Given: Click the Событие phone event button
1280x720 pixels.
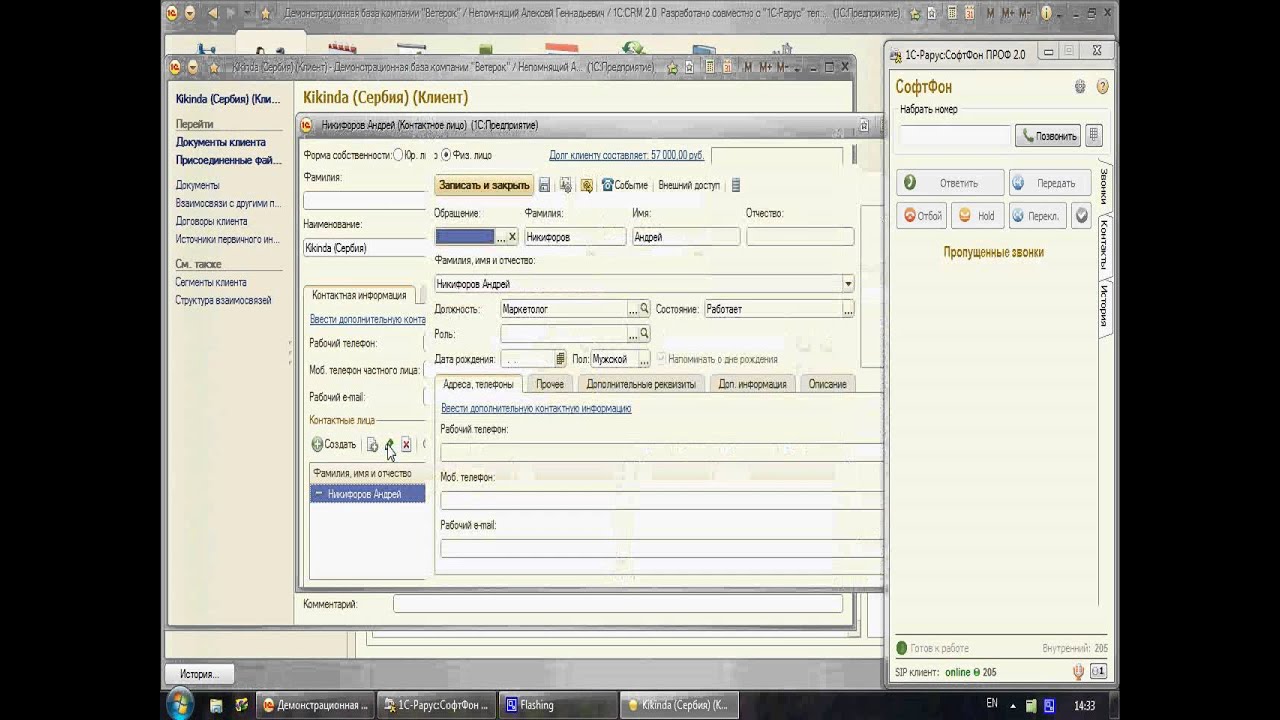Looking at the screenshot, I should coord(624,185).
